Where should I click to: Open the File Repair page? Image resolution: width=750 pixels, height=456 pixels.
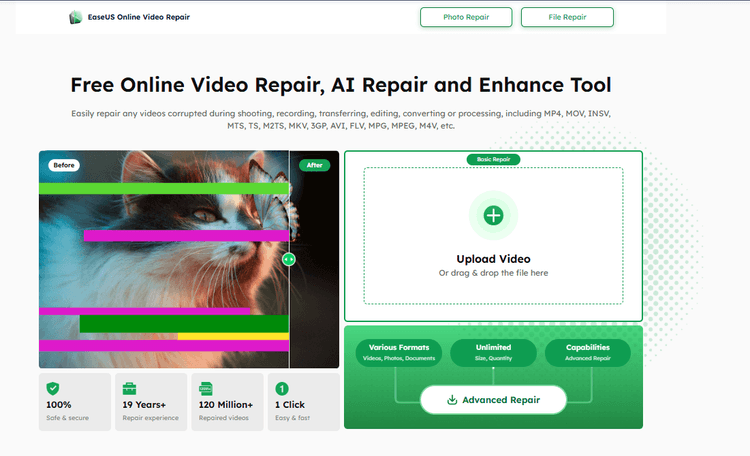567,17
